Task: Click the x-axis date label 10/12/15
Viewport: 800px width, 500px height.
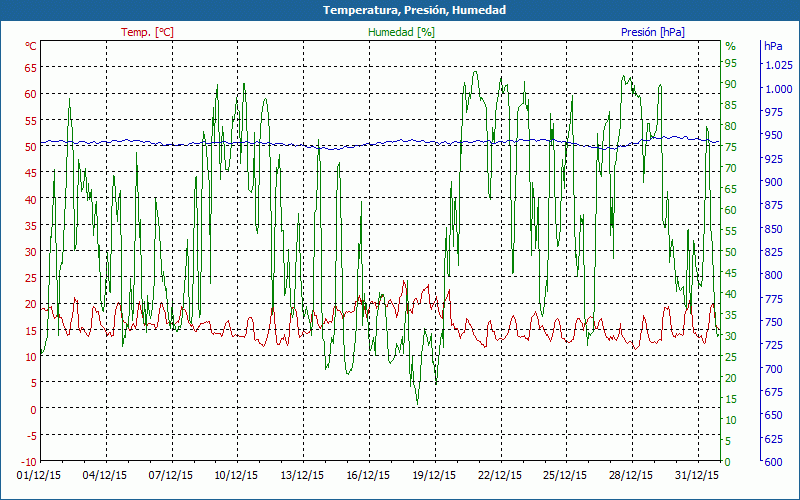Action: 236,475
